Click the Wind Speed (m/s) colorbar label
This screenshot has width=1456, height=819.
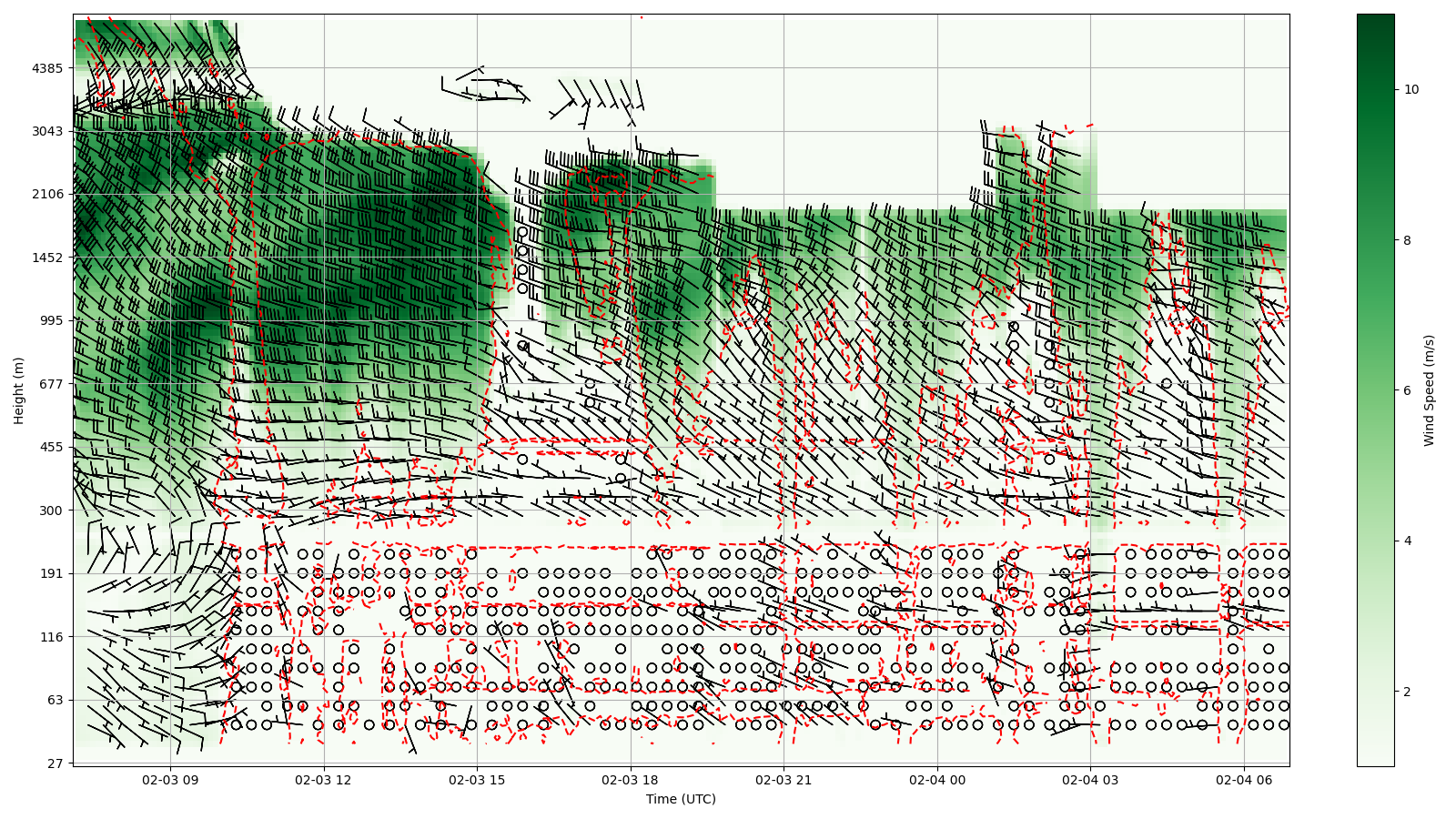click(1429, 390)
